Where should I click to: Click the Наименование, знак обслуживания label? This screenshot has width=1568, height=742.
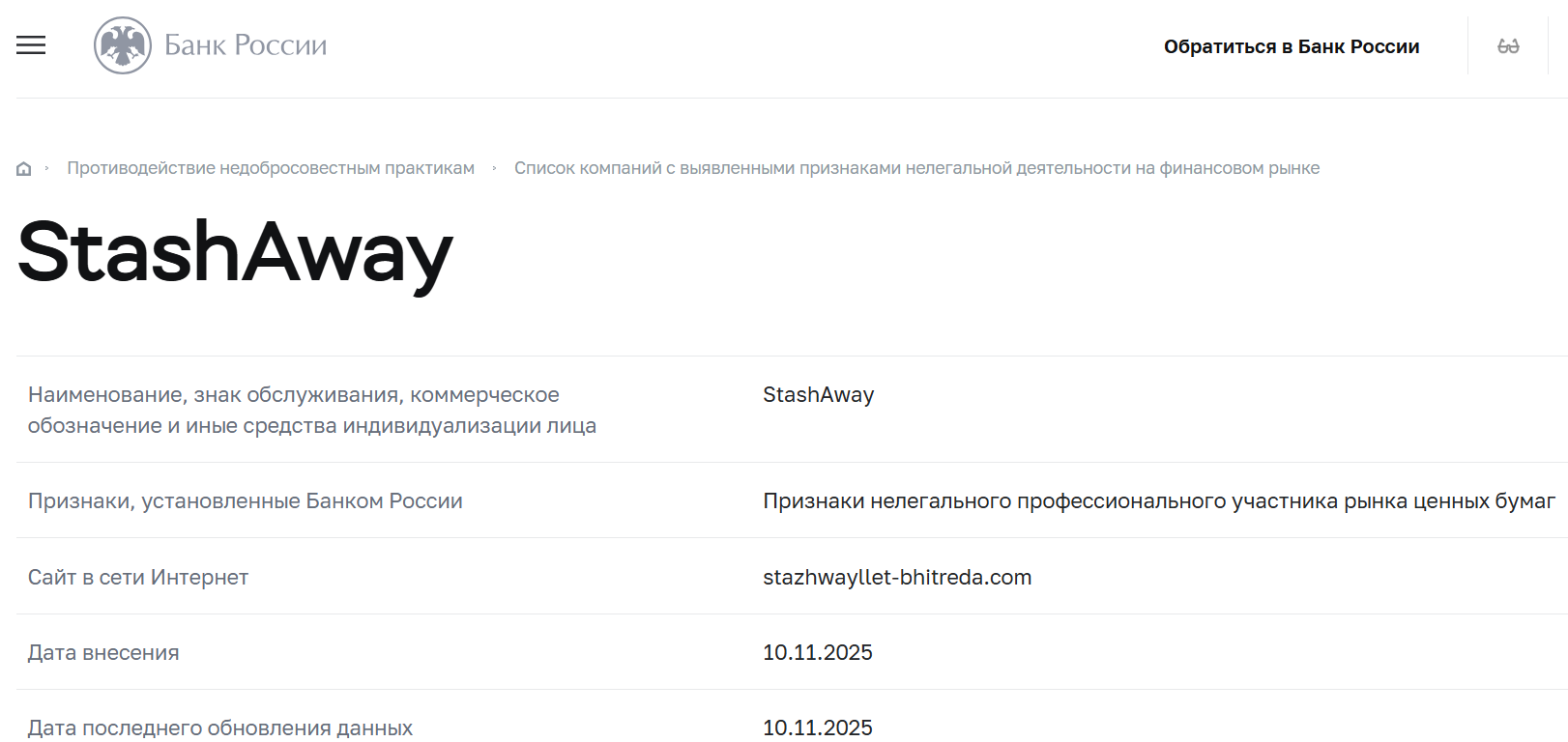pos(312,410)
